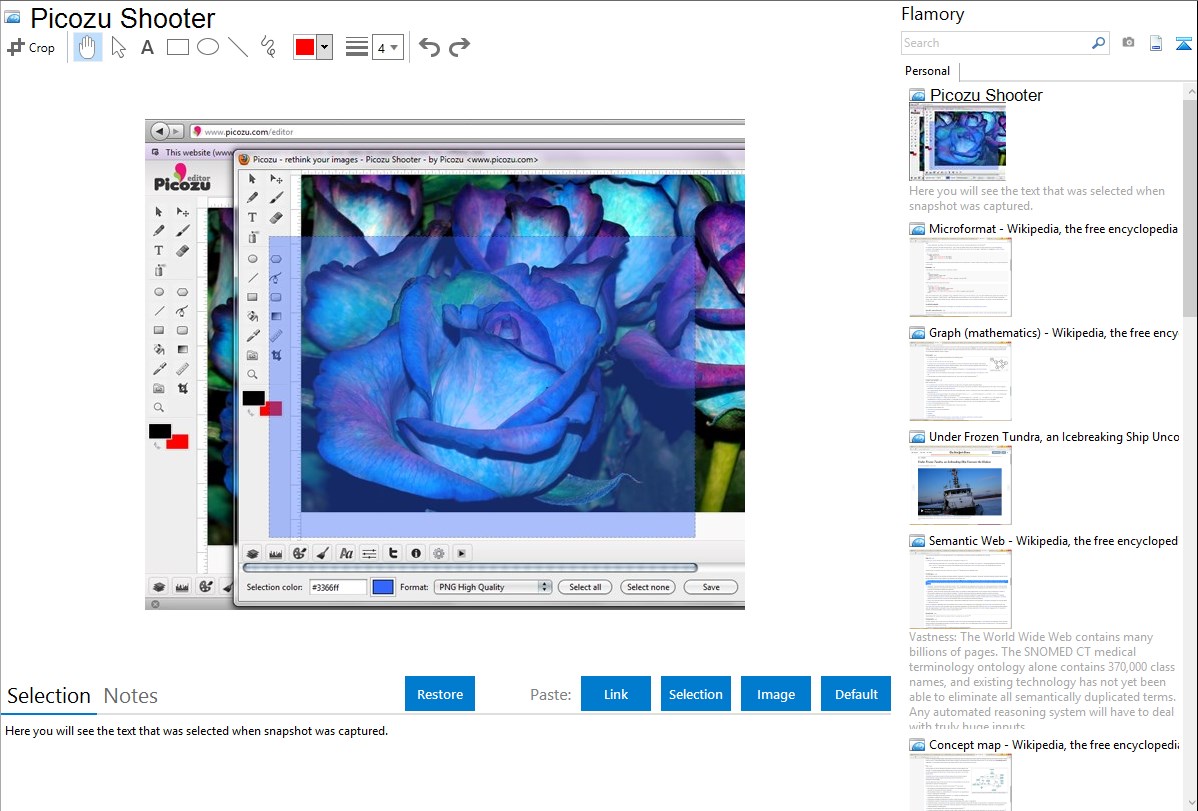The height and width of the screenshot is (811, 1198).
Task: Open the Microformat - Wikipedia snapshot title
Action: pyautogui.click(x=1053, y=229)
